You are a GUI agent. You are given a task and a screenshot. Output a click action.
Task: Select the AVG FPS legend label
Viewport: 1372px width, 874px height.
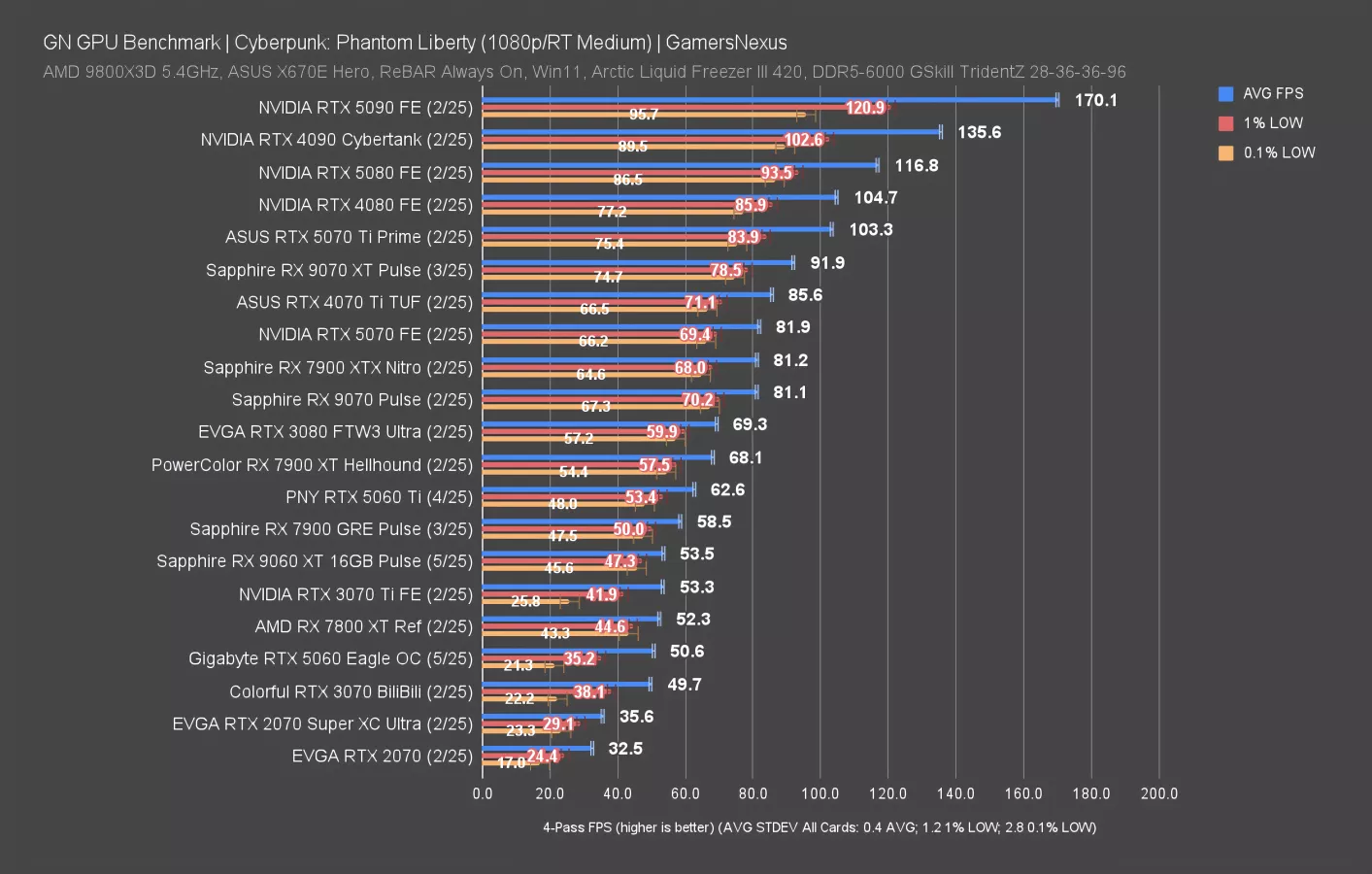(x=1273, y=94)
